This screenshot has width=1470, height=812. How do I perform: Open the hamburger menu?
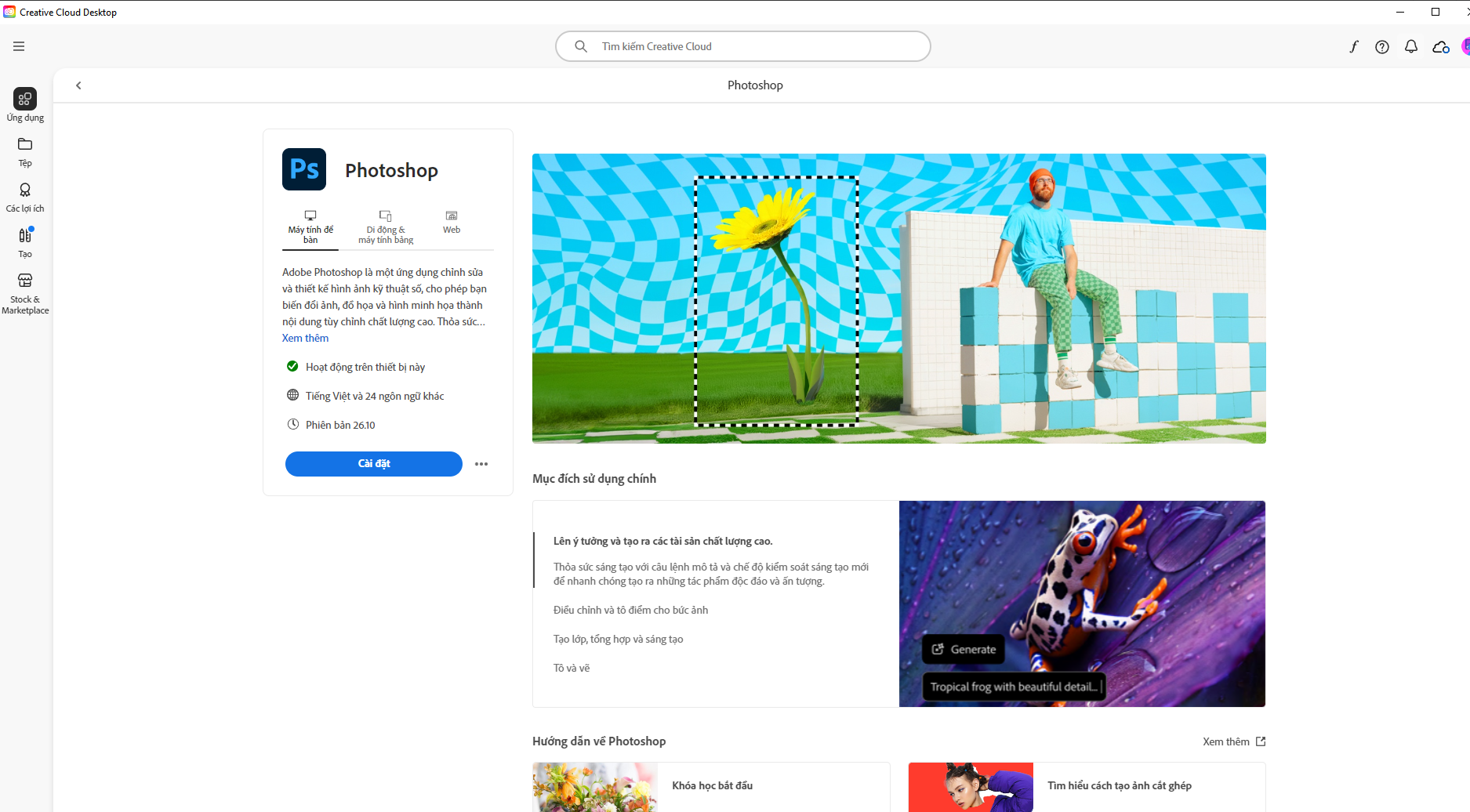coord(19,46)
